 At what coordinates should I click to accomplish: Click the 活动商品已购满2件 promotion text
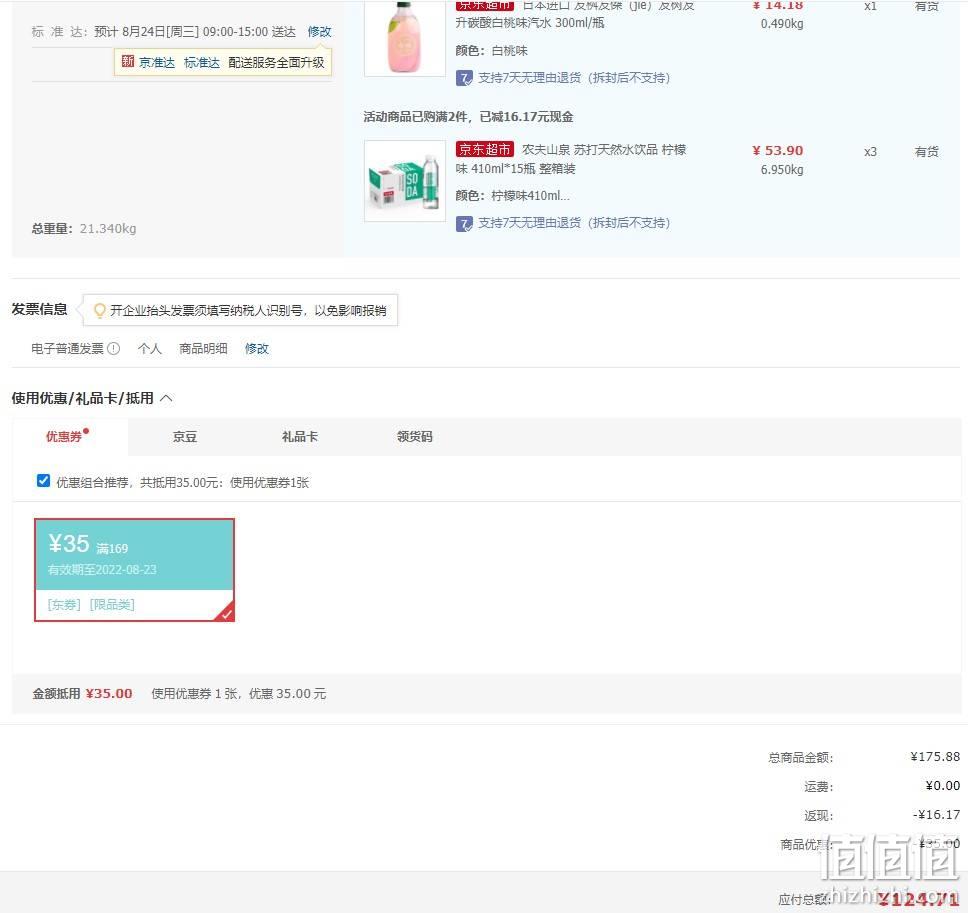click(468, 117)
